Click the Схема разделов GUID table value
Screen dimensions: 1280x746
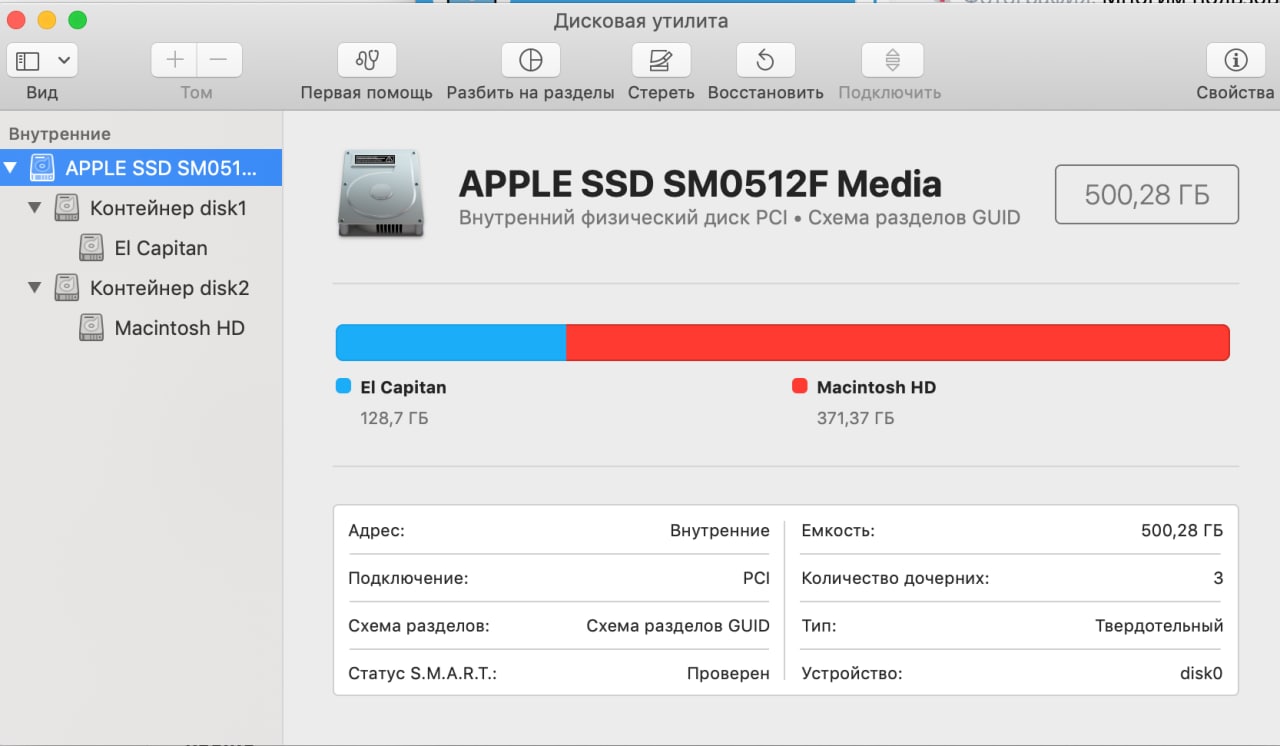point(678,626)
